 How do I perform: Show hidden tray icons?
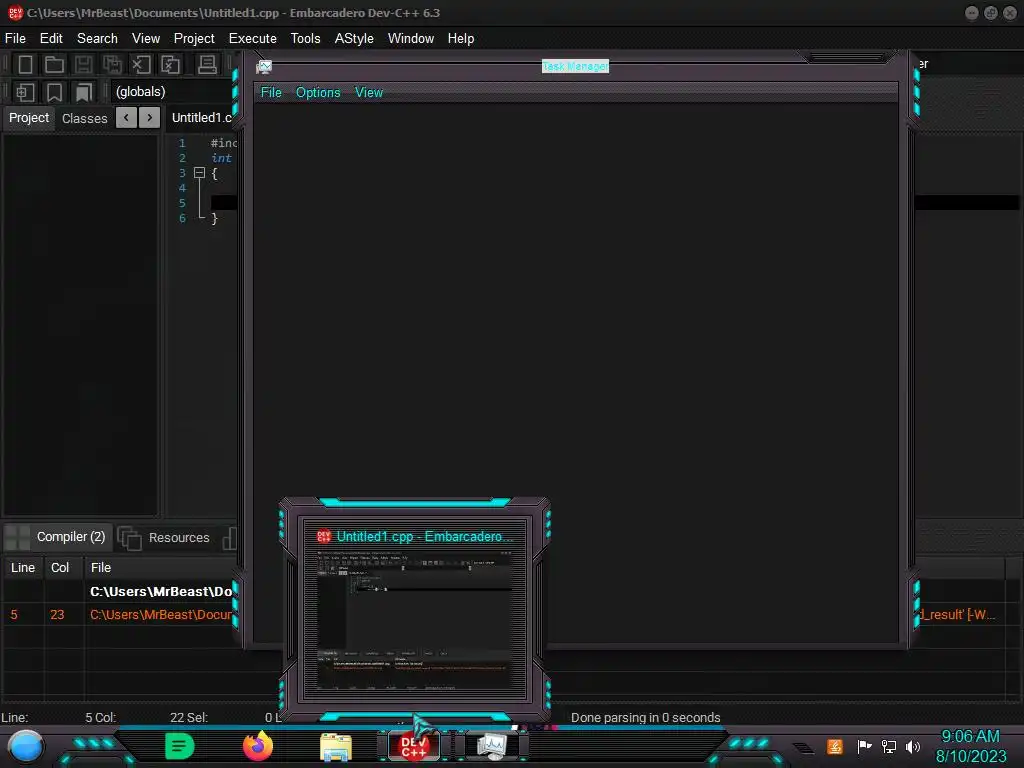(803, 748)
